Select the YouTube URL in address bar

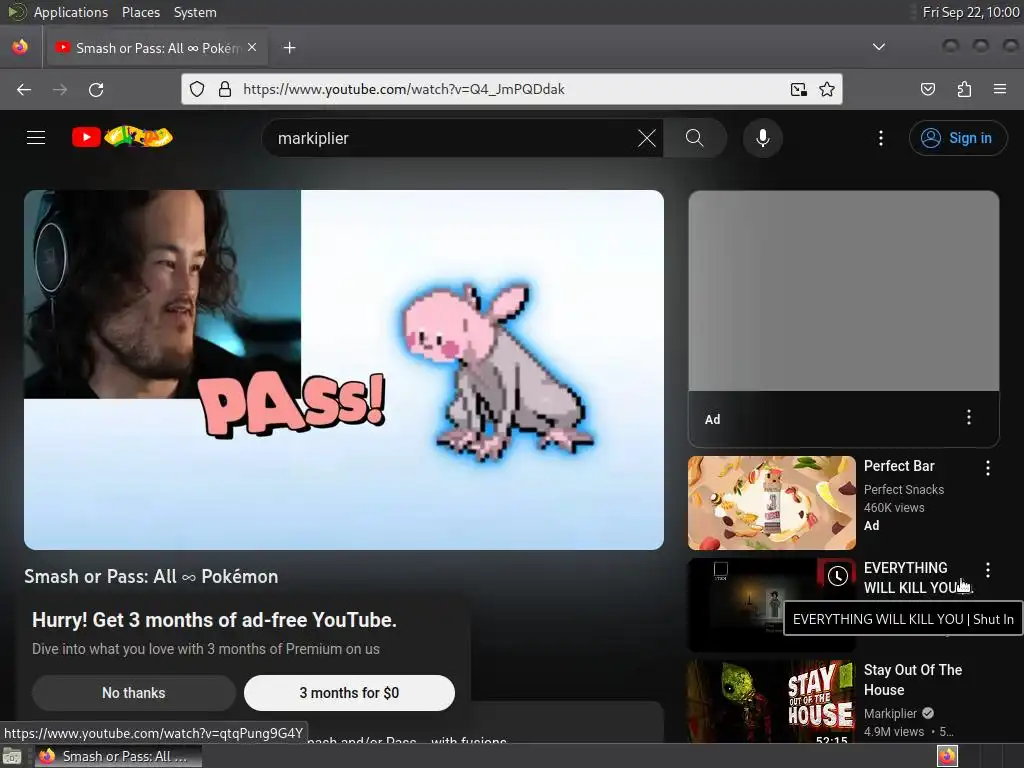404,89
